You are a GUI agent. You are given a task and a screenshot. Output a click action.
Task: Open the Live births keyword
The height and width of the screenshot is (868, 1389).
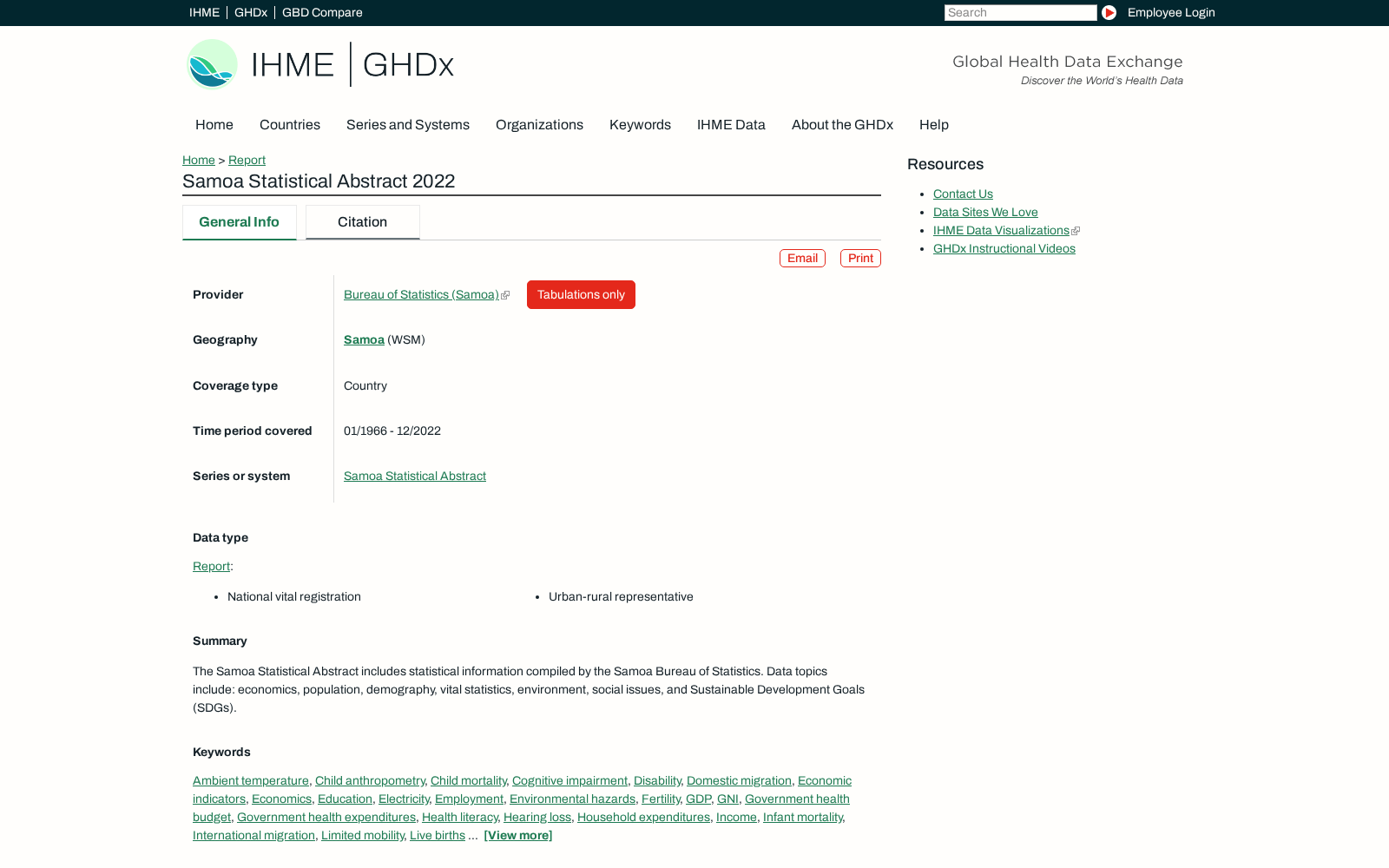[x=438, y=836]
